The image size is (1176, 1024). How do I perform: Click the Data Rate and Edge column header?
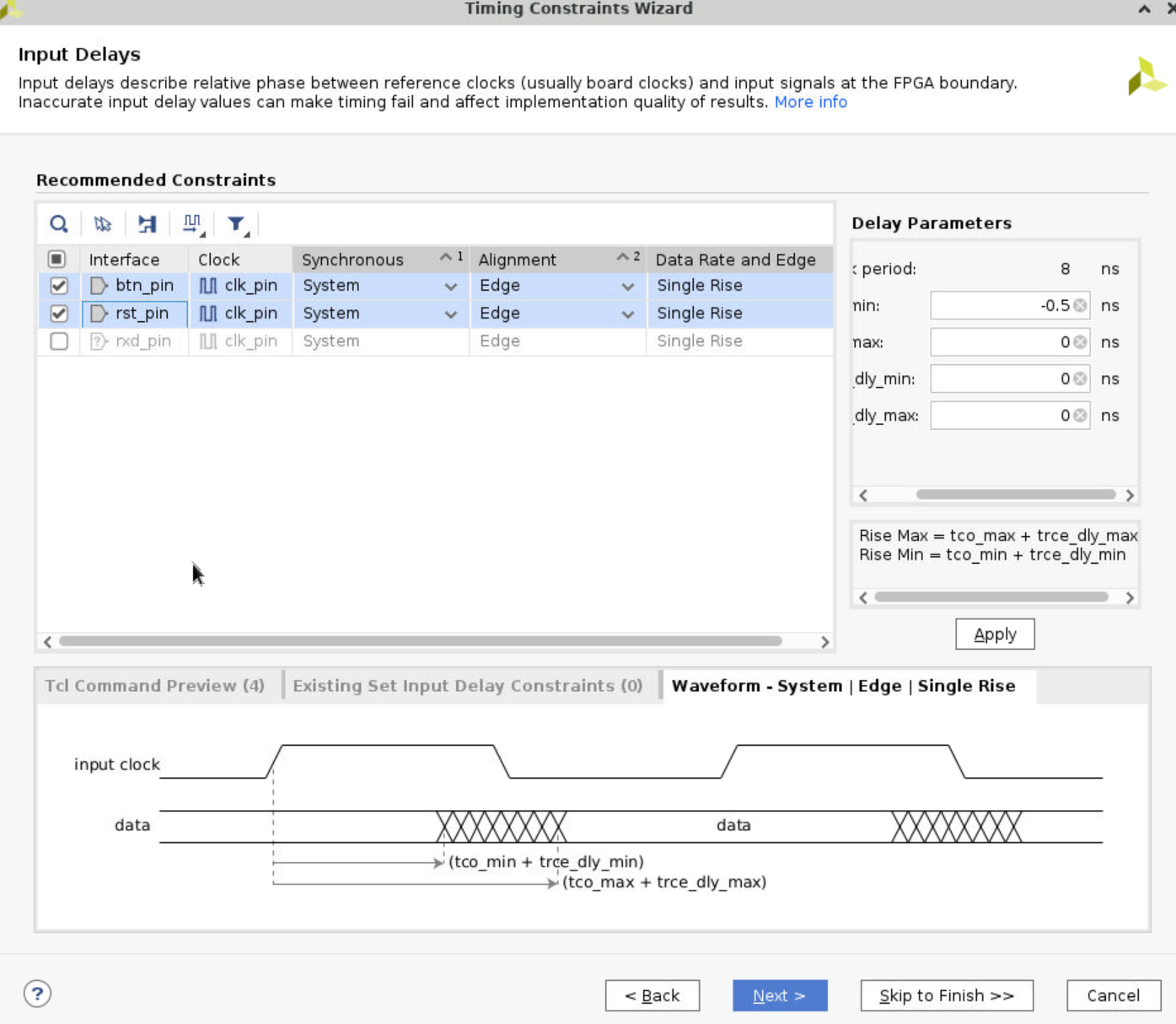pyautogui.click(x=739, y=259)
